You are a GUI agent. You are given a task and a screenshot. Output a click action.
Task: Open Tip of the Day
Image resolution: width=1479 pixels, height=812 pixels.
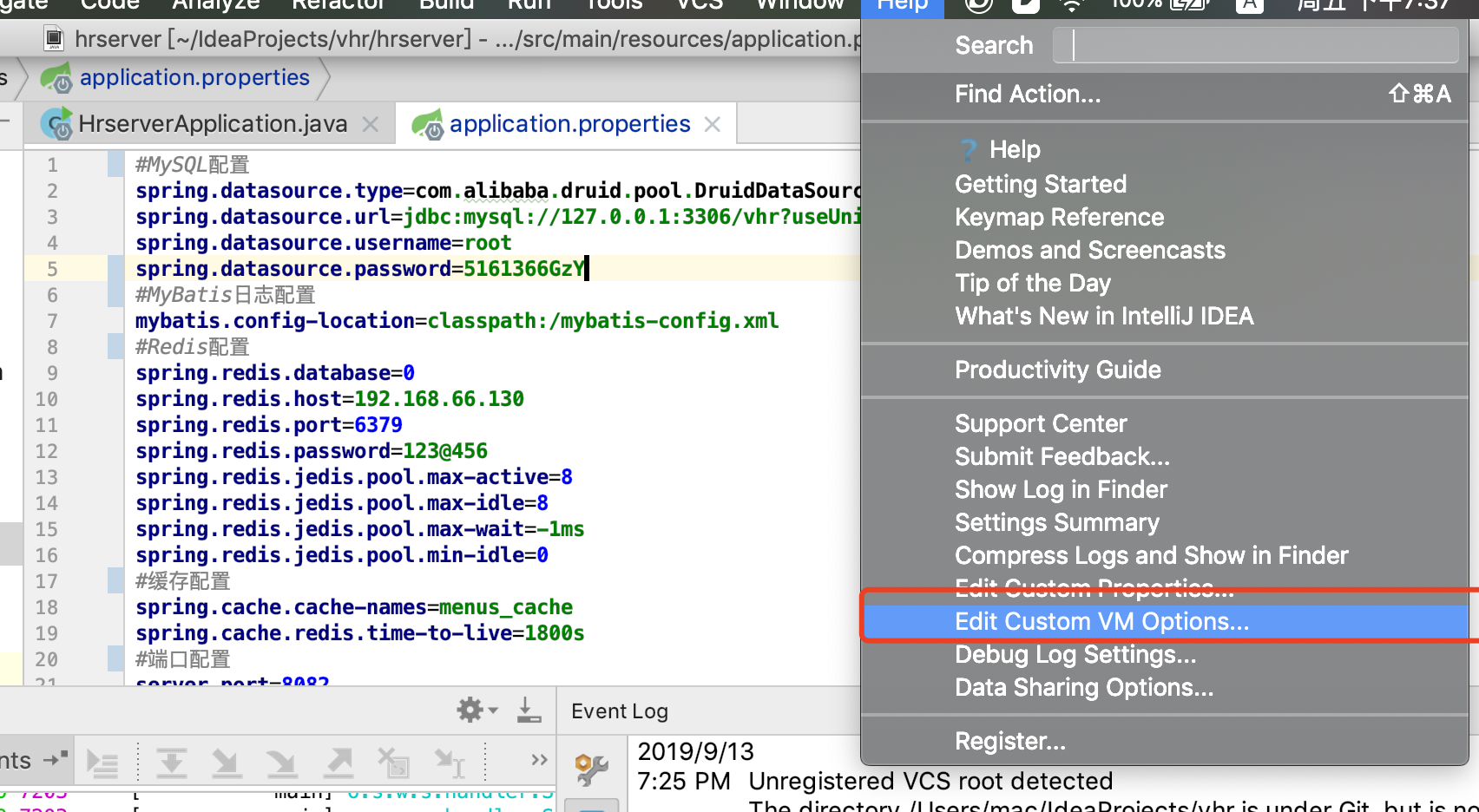[x=1165, y=283]
